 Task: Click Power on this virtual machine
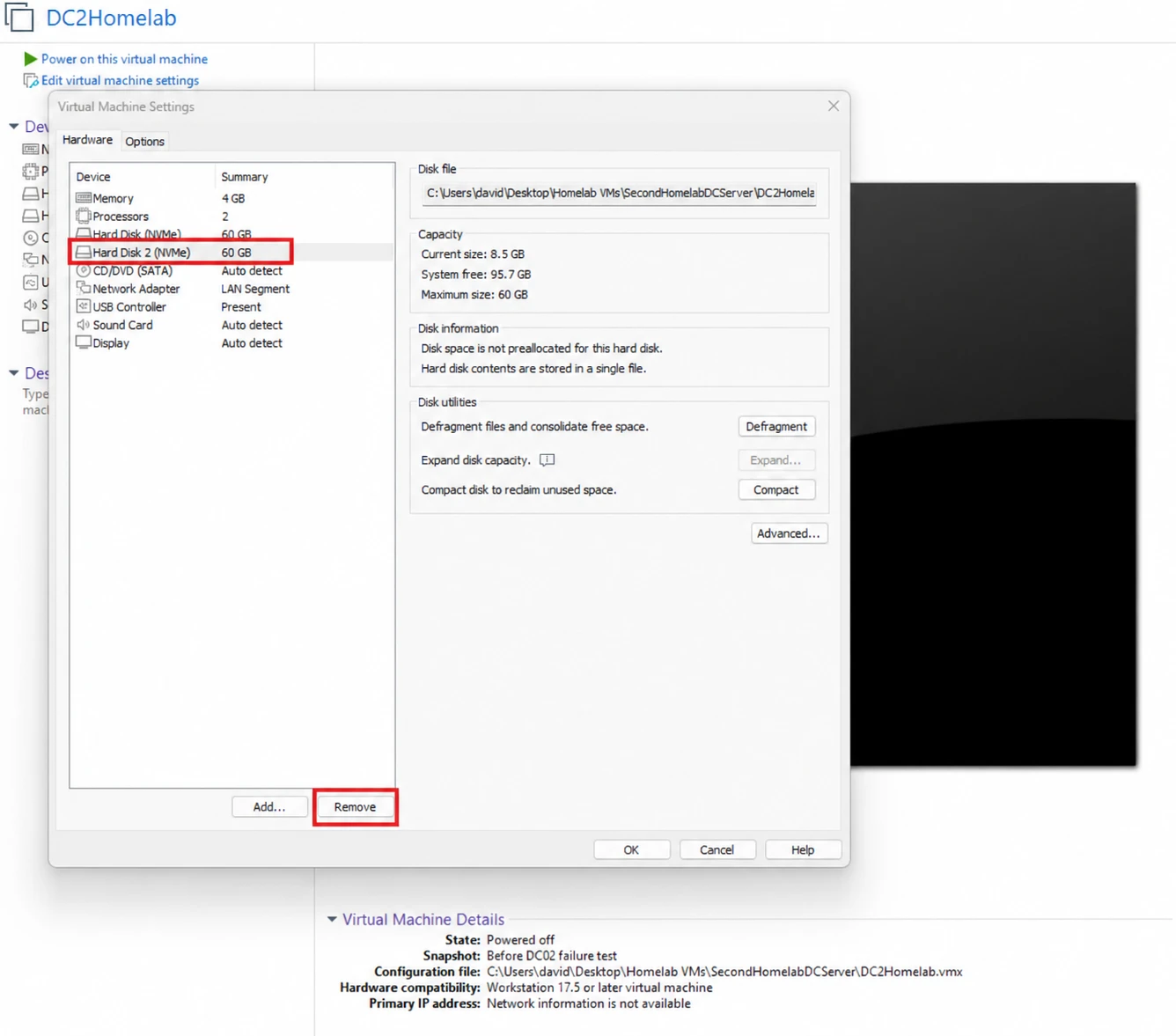[x=124, y=59]
